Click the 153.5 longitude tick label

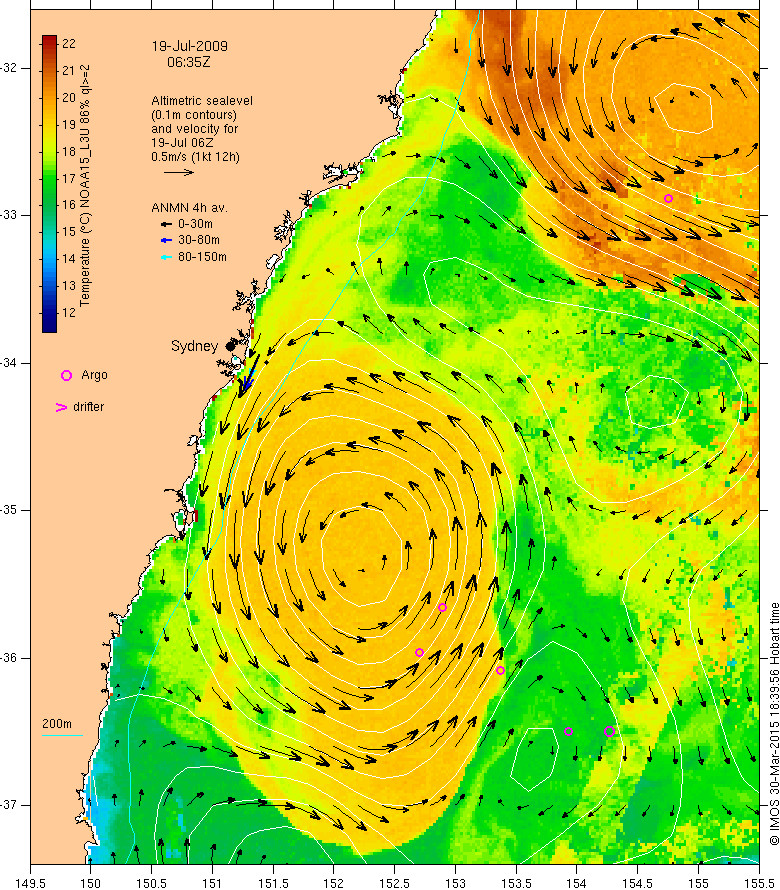click(516, 883)
